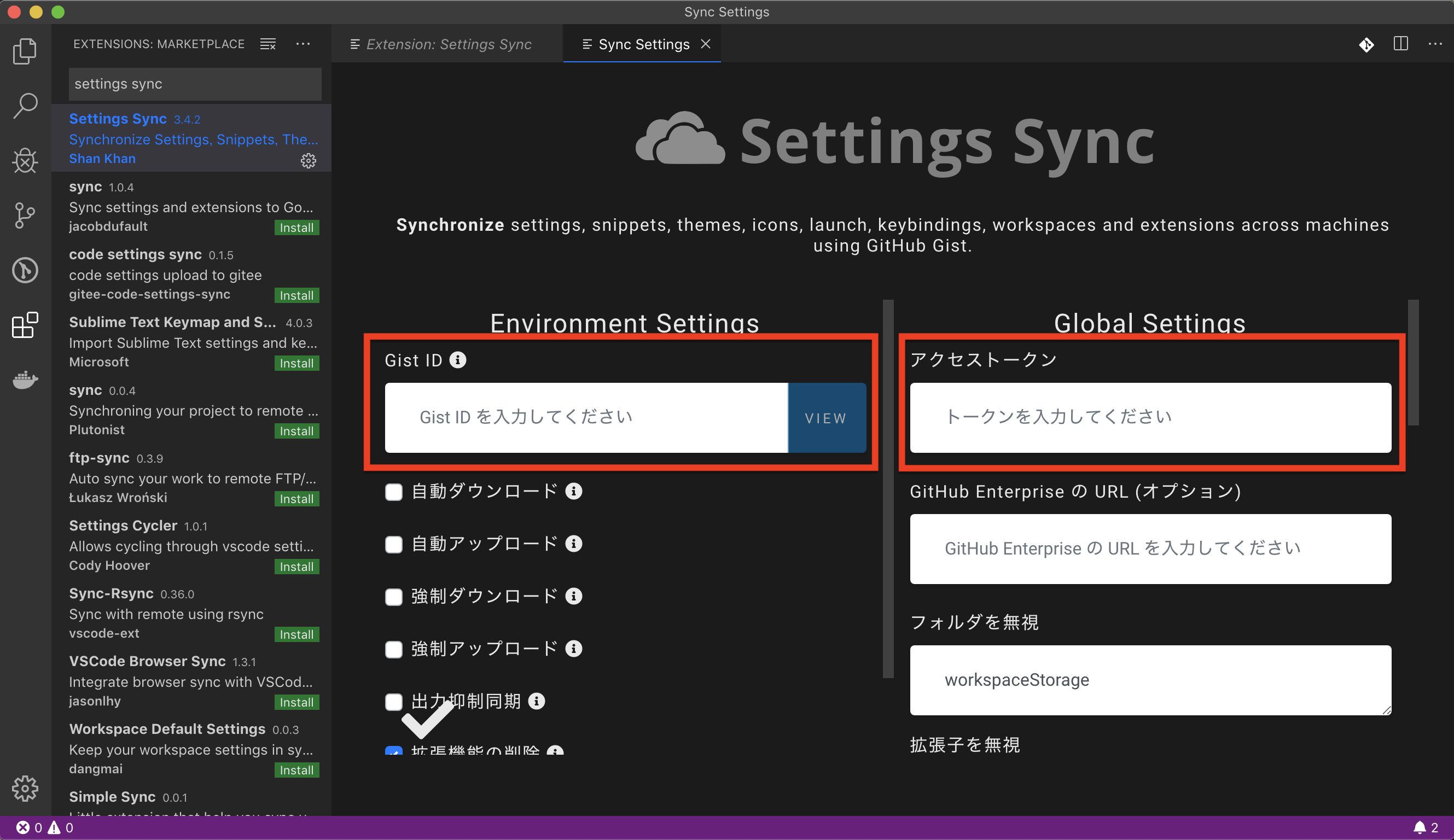
Task: Install the Settings Cycler extension
Action: tap(296, 567)
